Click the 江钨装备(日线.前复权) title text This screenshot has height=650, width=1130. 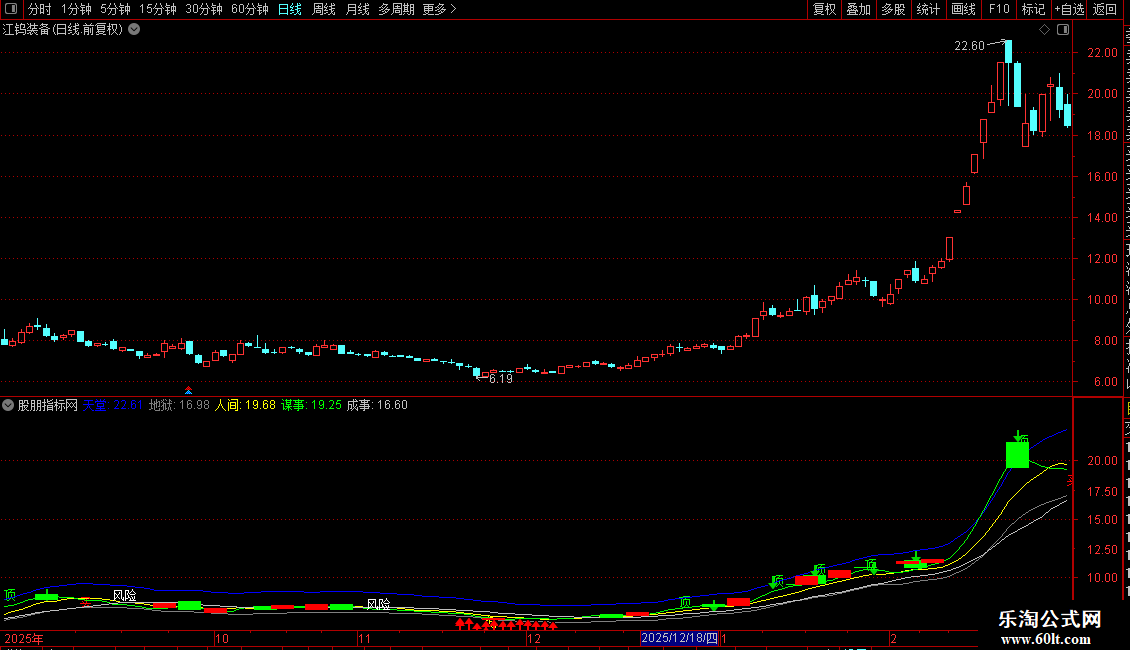tap(63, 30)
